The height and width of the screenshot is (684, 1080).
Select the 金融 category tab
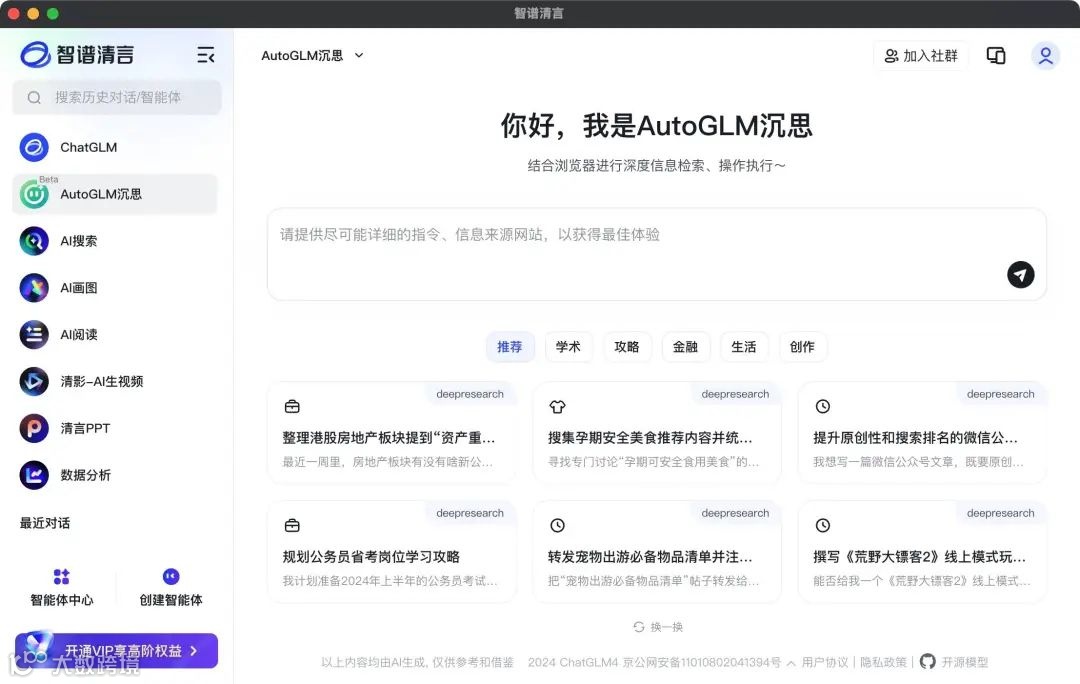[x=686, y=347]
